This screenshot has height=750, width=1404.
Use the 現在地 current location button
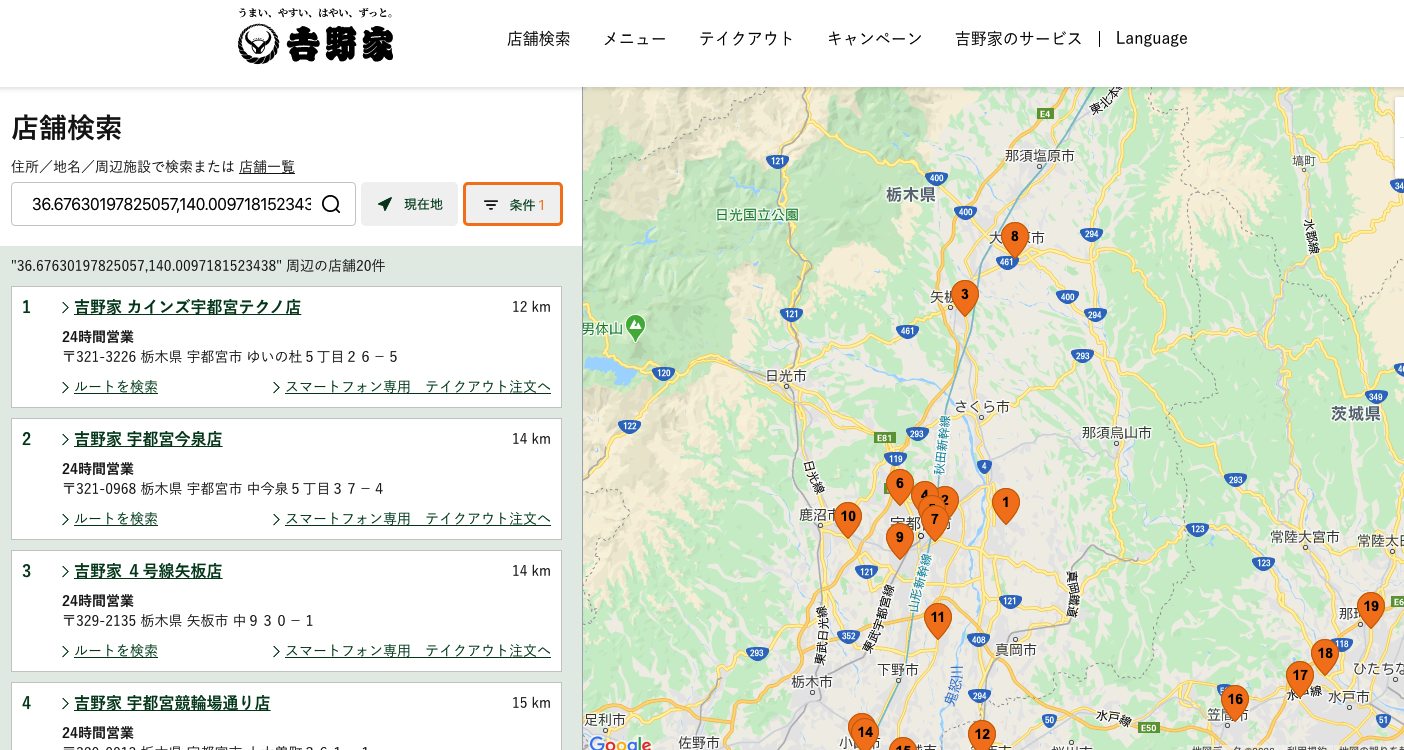(x=410, y=205)
